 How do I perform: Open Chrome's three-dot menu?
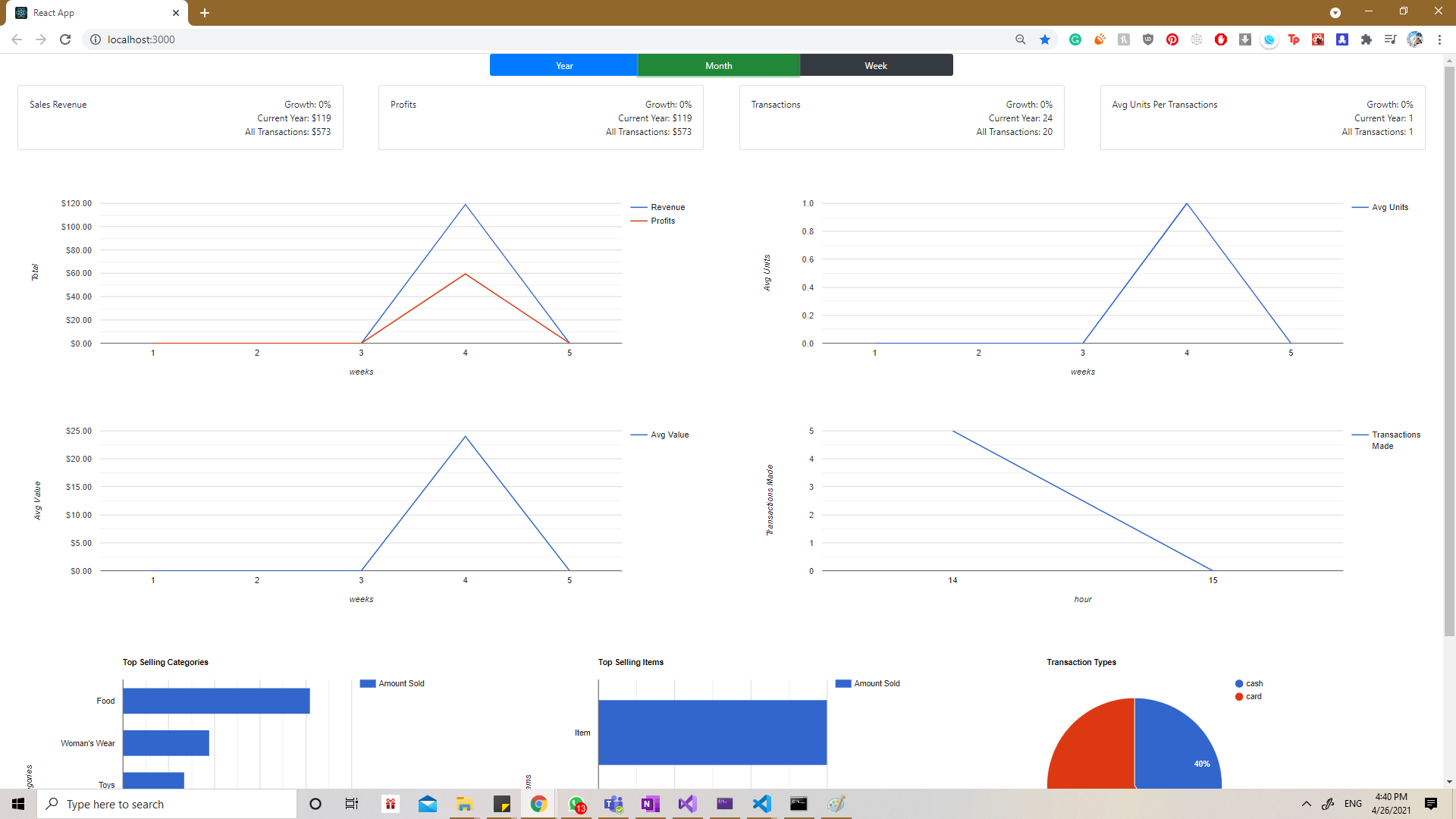pos(1440,39)
